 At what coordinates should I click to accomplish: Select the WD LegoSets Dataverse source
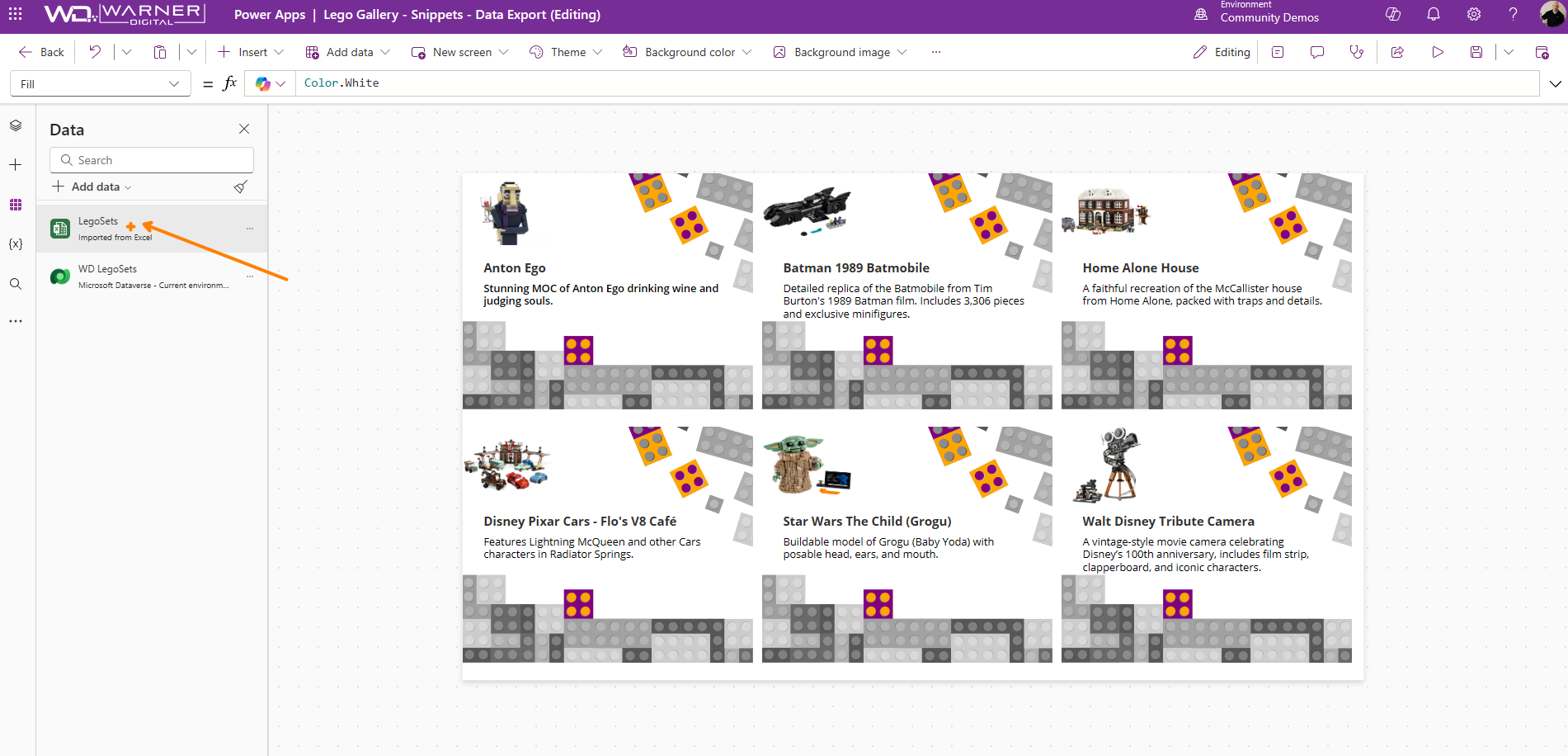[152, 276]
